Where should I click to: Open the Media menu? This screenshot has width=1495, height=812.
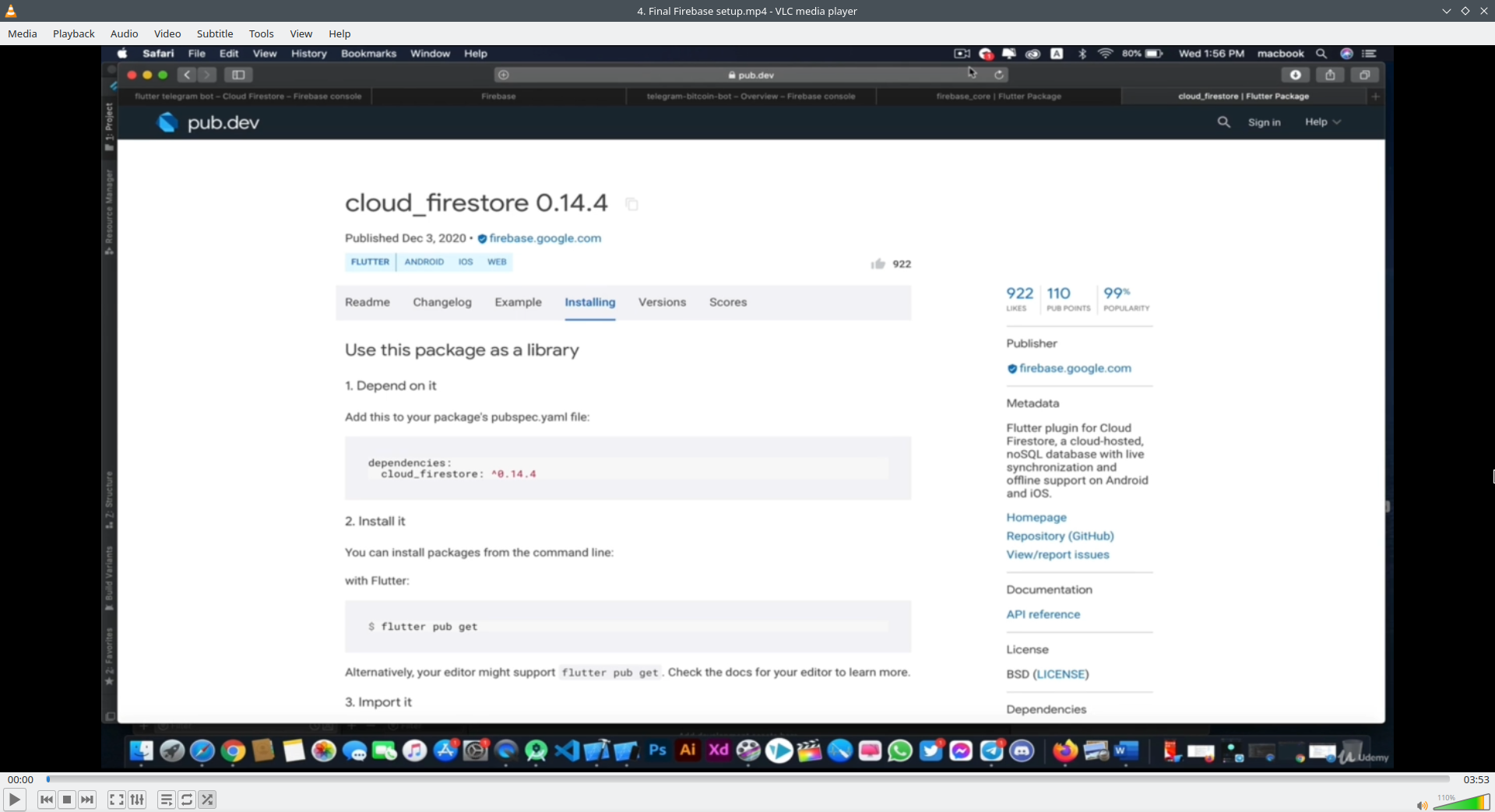coord(23,33)
